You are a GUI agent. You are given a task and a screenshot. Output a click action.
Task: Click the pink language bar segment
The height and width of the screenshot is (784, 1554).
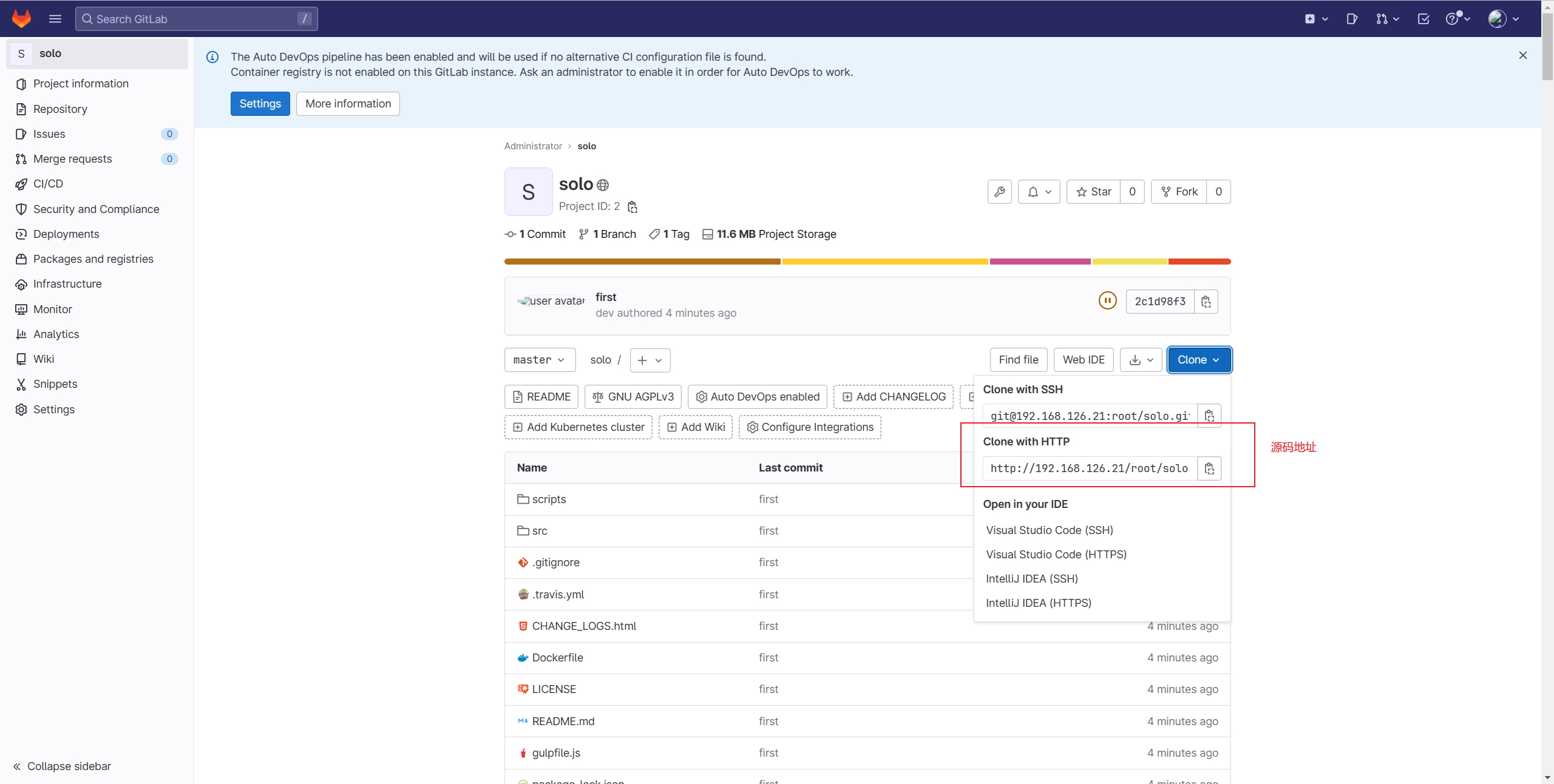click(x=1040, y=262)
